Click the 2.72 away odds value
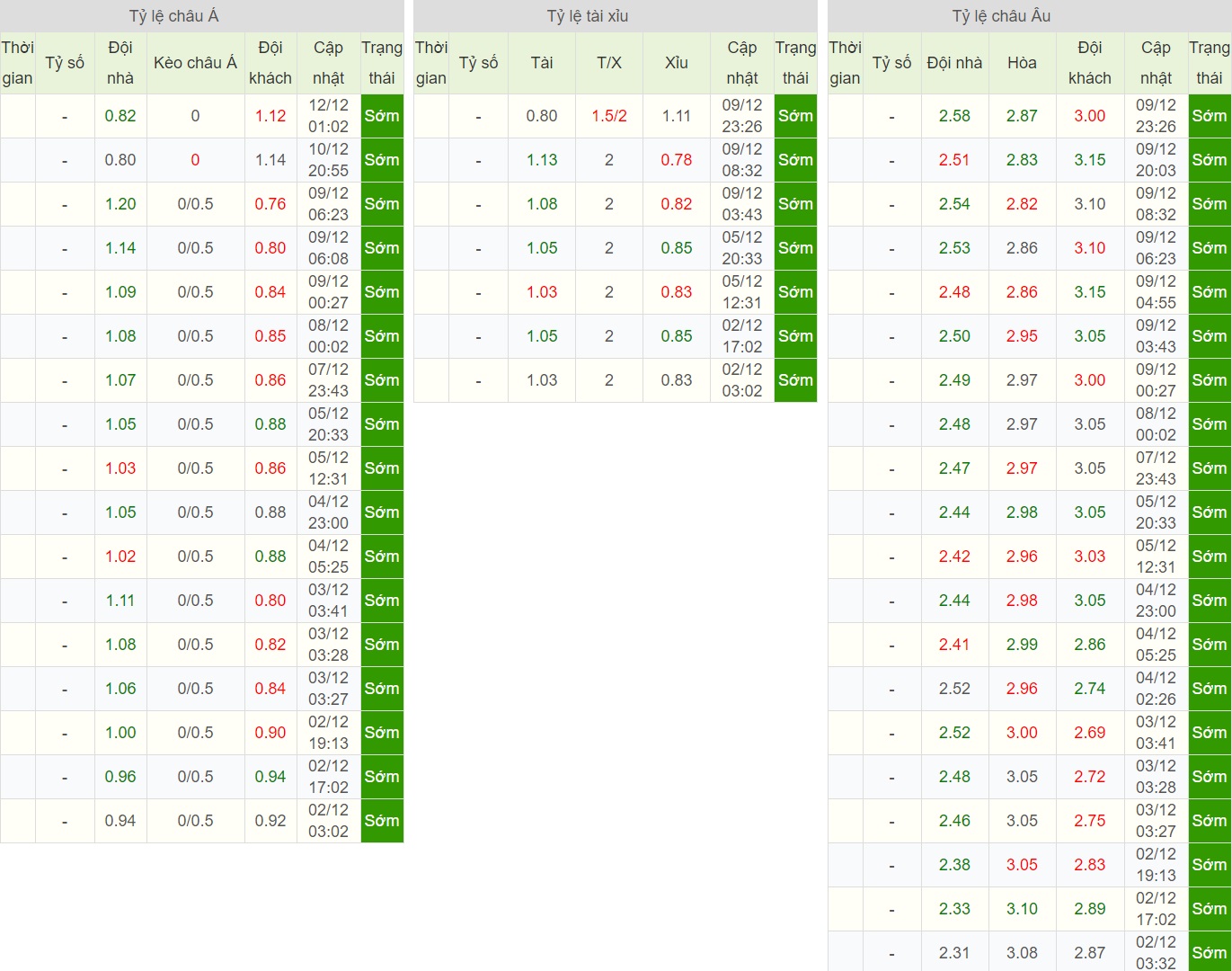 coord(1090,777)
